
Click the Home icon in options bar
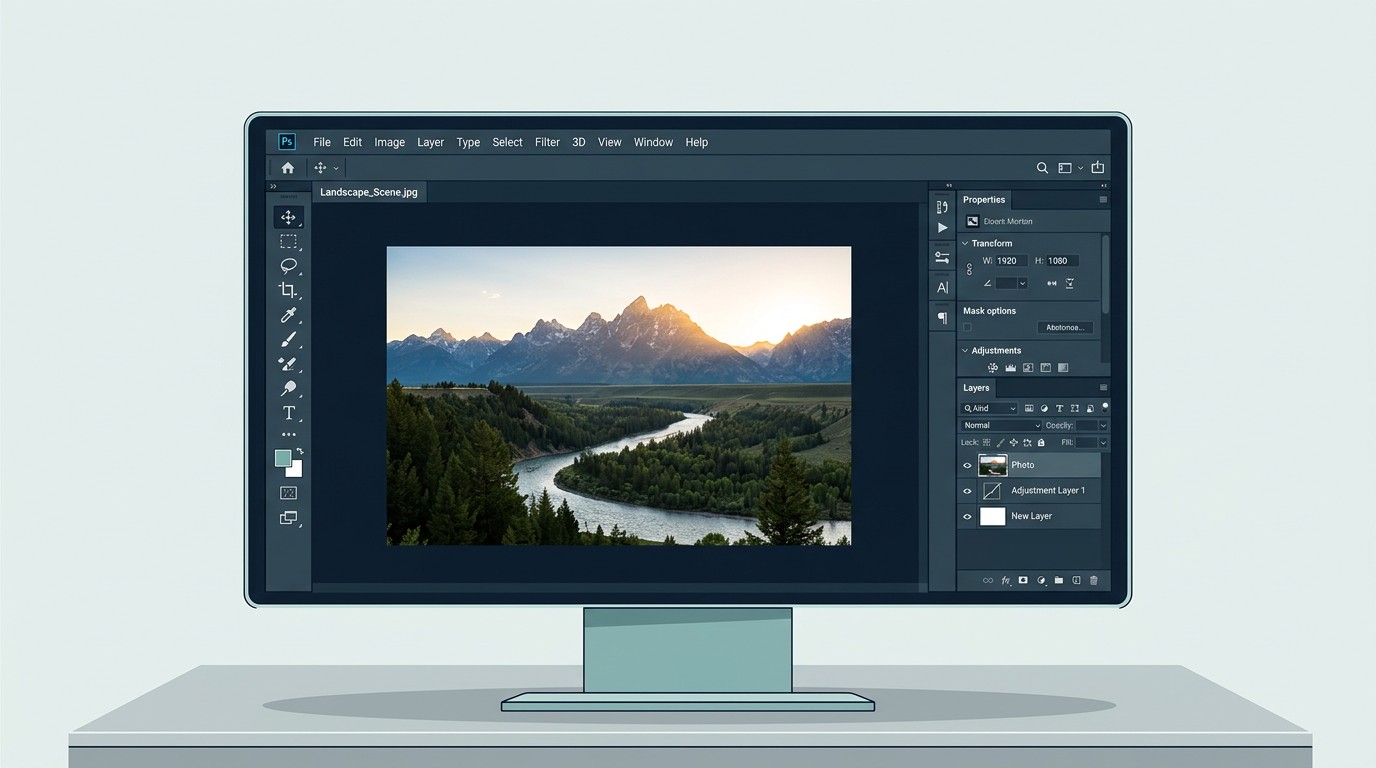pyautogui.click(x=288, y=168)
